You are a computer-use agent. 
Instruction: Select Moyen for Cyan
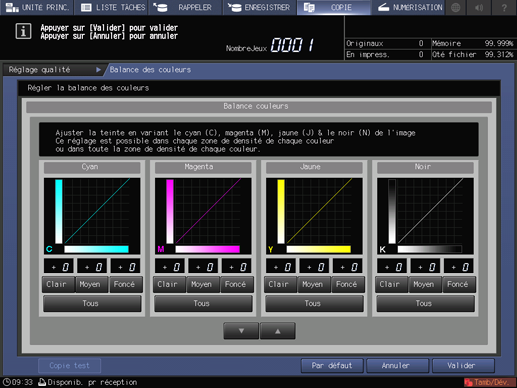(x=92, y=284)
